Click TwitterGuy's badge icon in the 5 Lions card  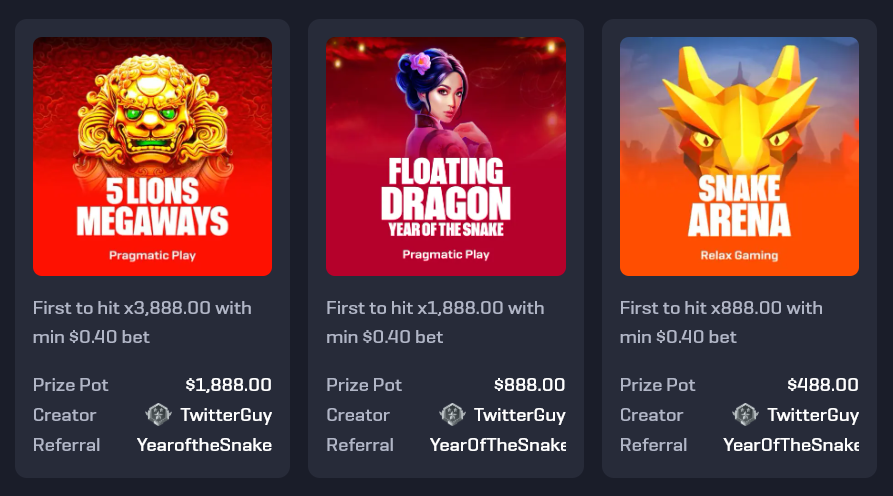(x=158, y=415)
